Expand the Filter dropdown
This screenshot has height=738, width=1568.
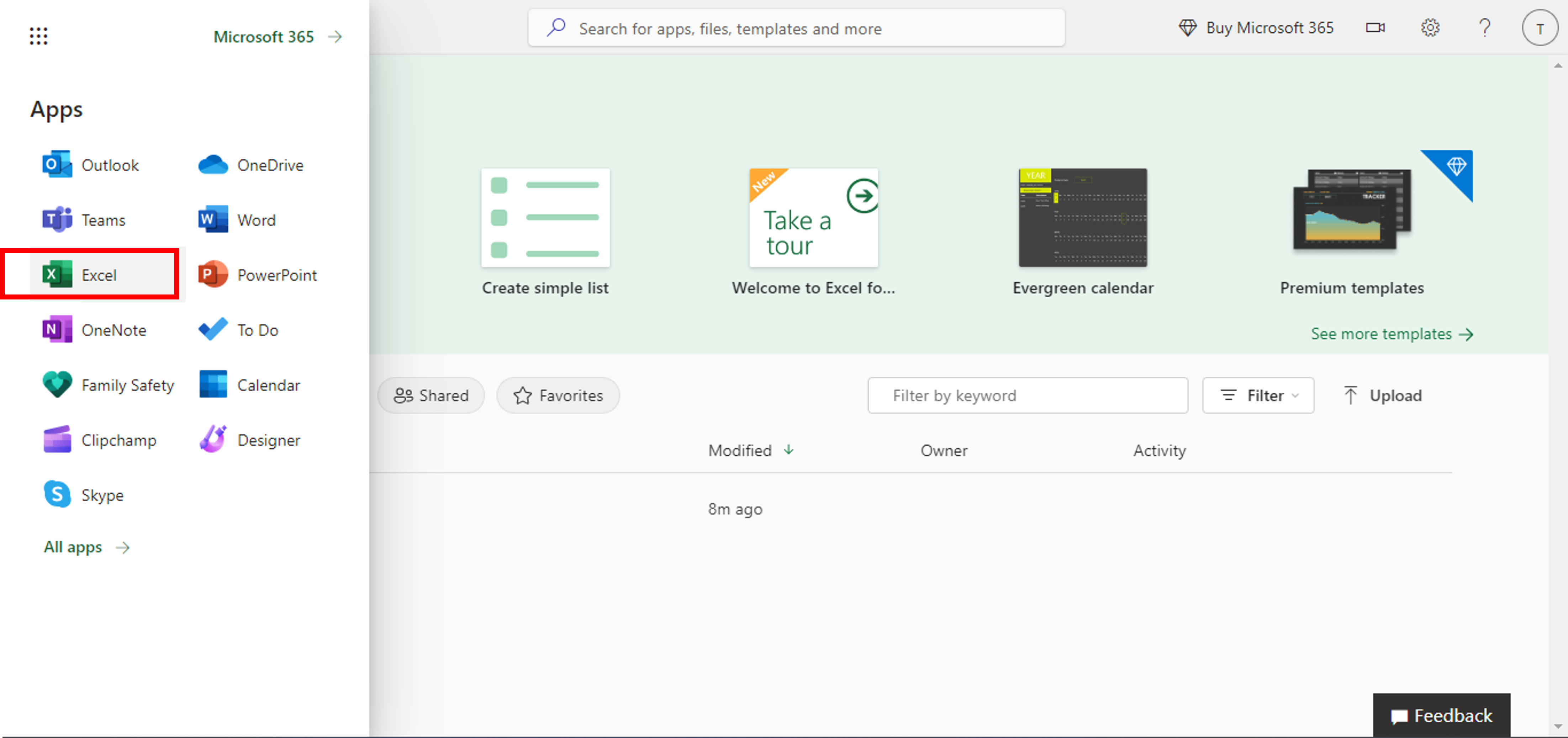click(x=1258, y=395)
